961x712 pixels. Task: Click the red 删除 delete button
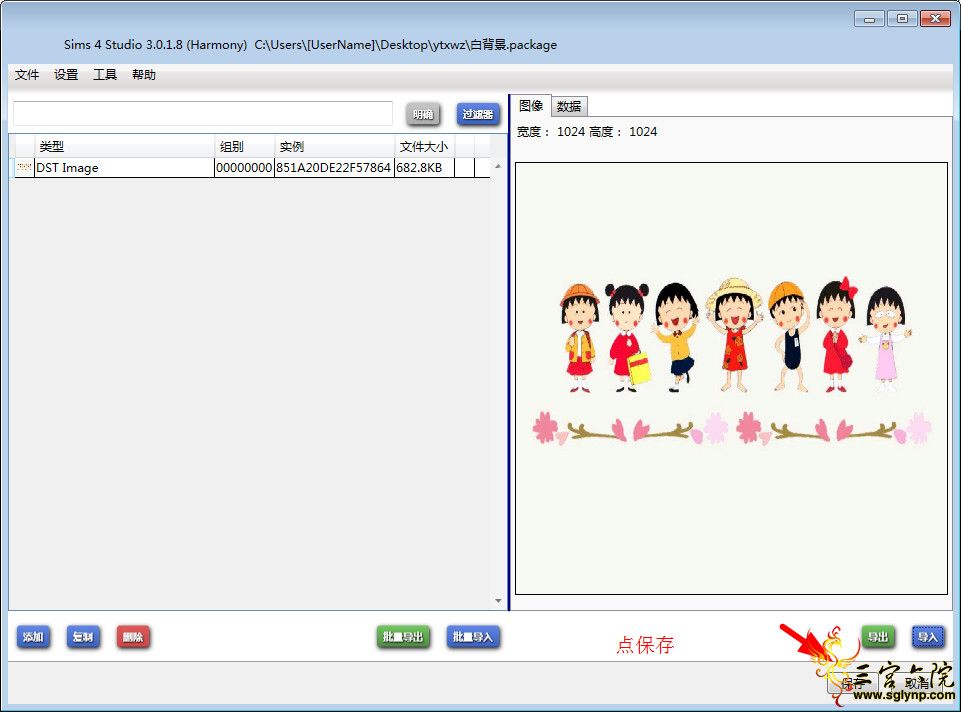tap(133, 637)
